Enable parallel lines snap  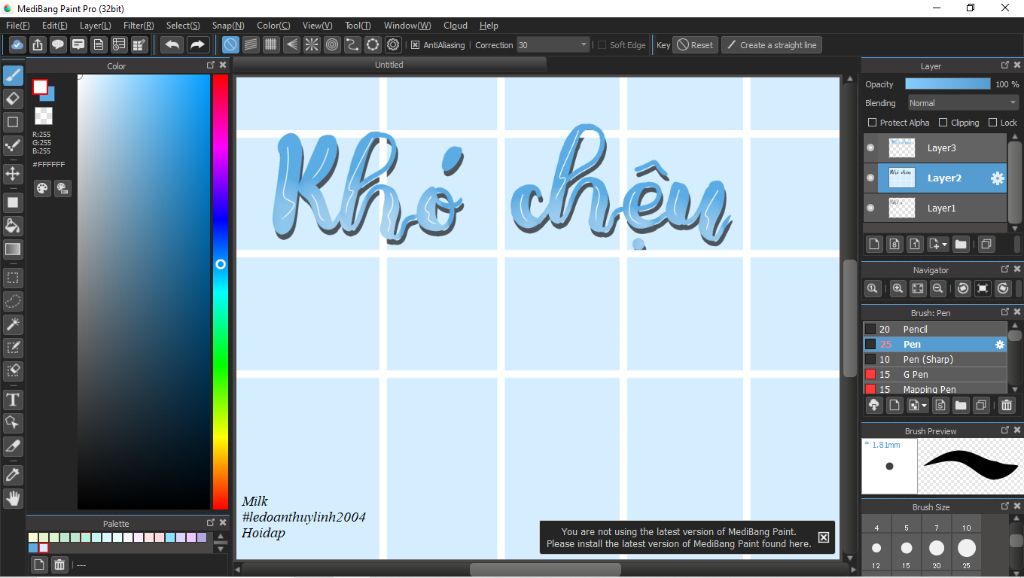[251, 44]
